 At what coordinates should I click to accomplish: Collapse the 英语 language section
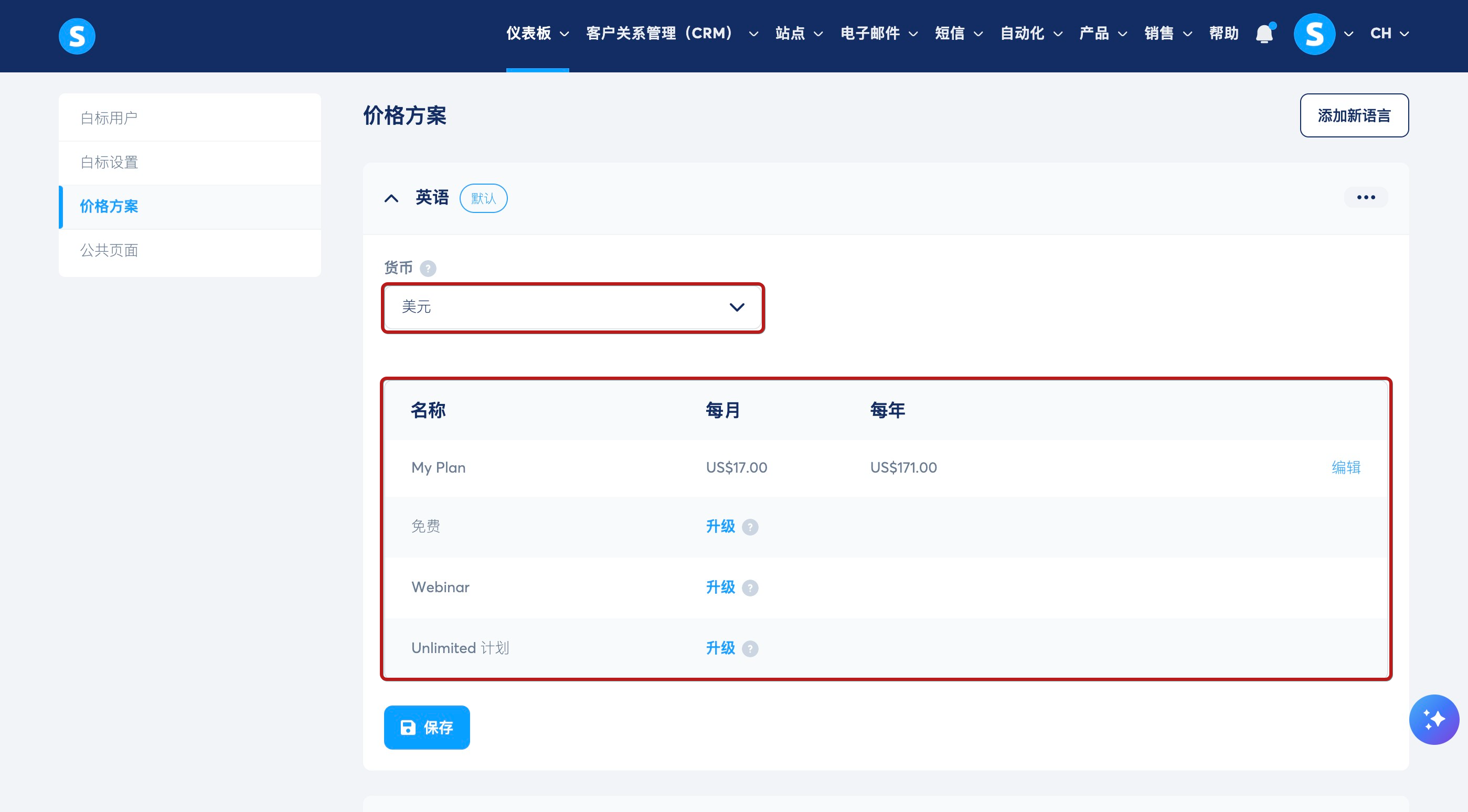[x=391, y=198]
